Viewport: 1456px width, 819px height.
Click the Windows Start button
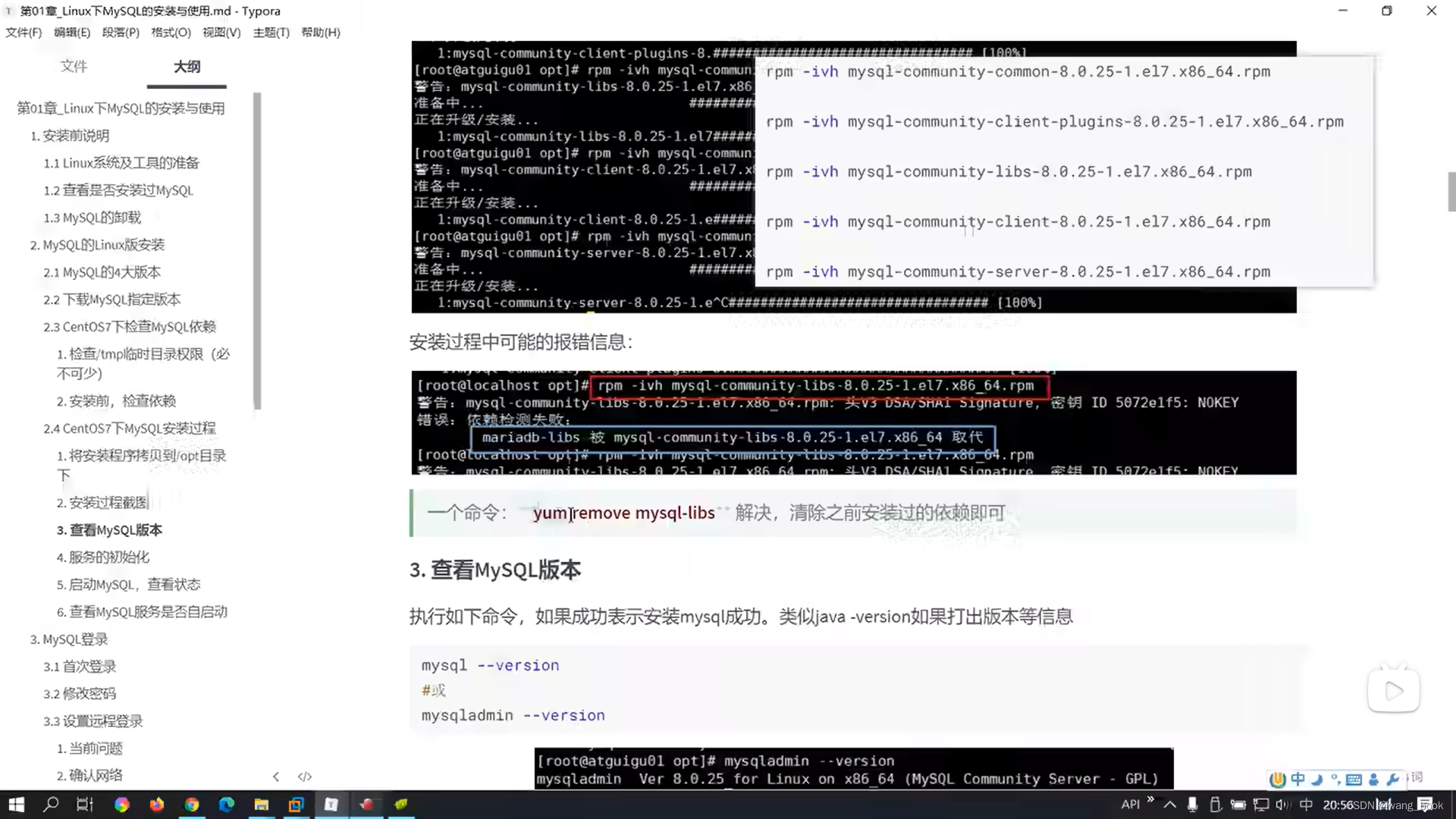[x=15, y=805]
